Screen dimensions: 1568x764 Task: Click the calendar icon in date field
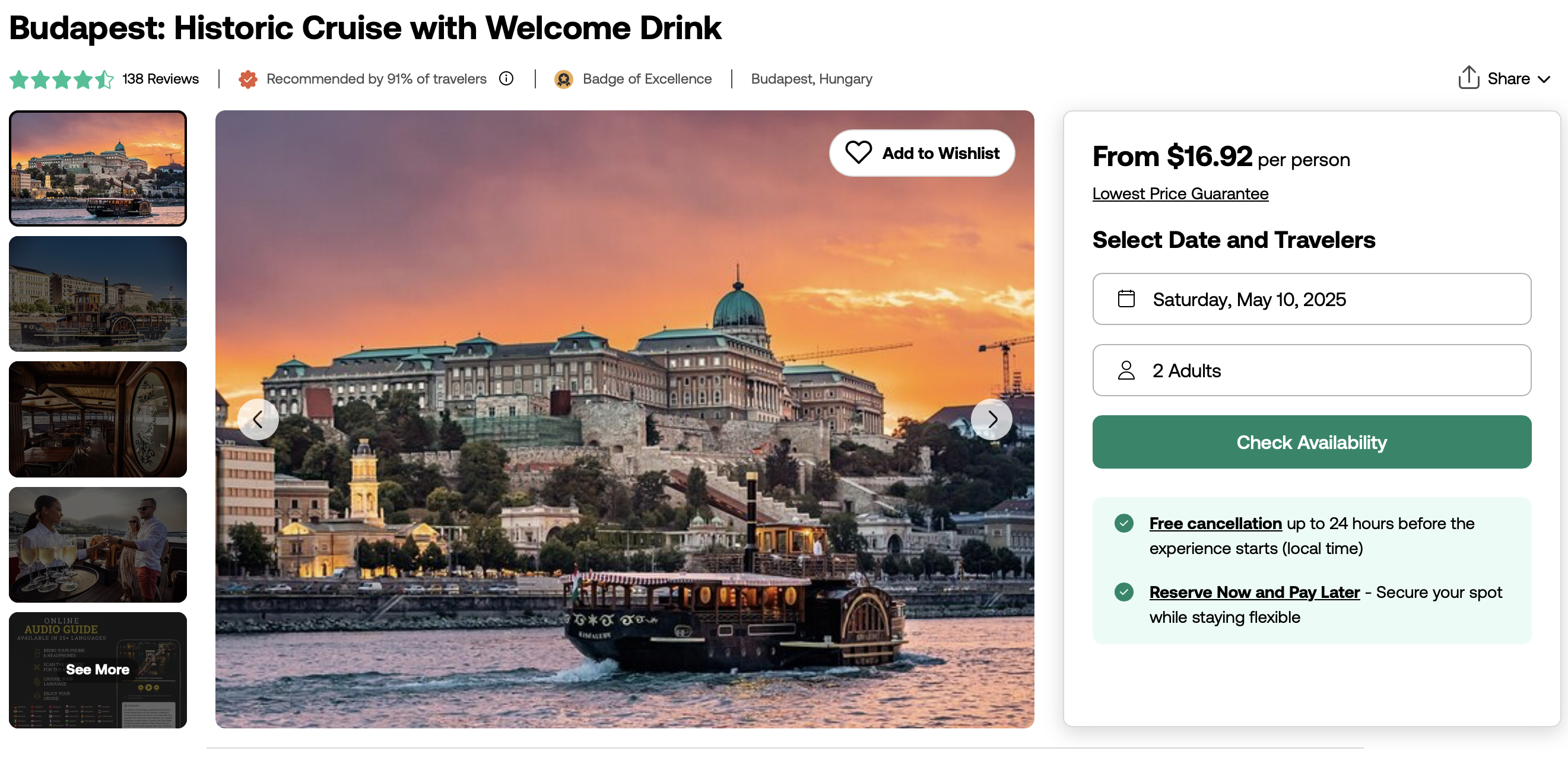[x=1126, y=299]
